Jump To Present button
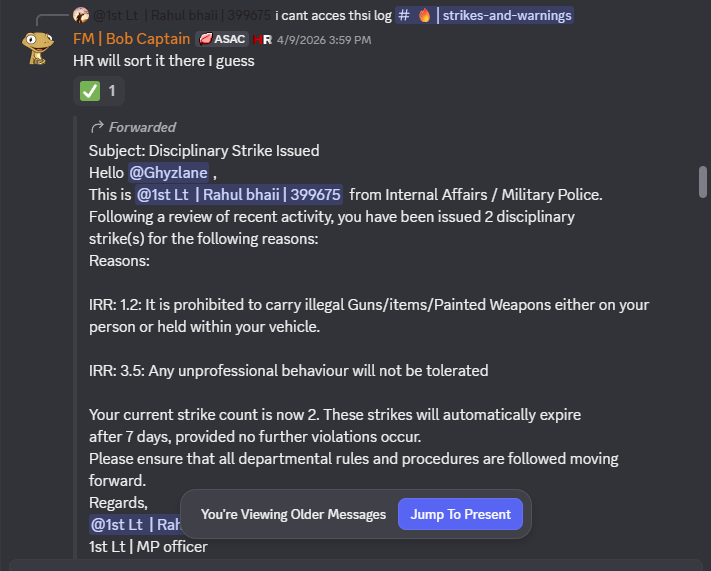The height and width of the screenshot is (571, 711). coord(460,514)
